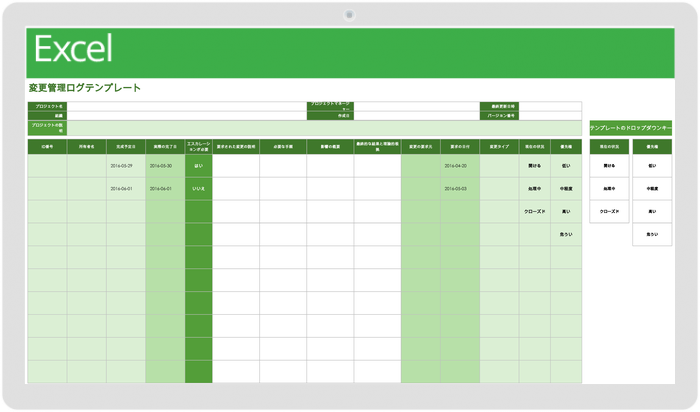Click the Excel logo text in banner
700x412 pixels.
coord(73,49)
